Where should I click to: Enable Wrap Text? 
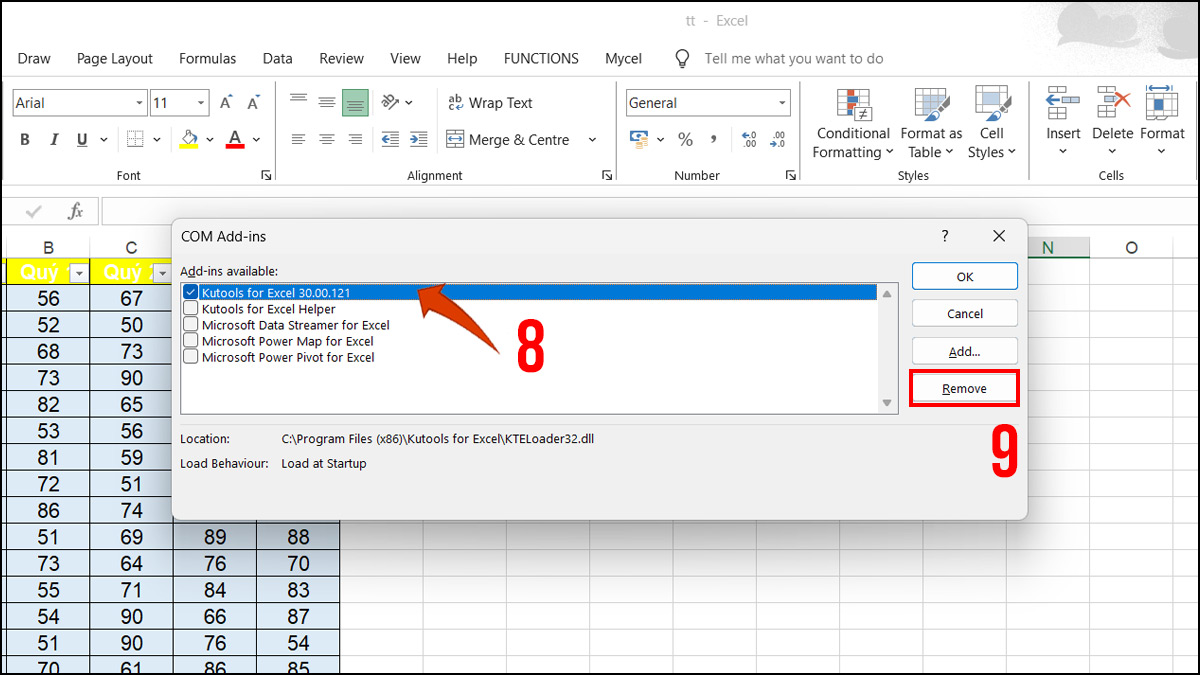(x=490, y=102)
